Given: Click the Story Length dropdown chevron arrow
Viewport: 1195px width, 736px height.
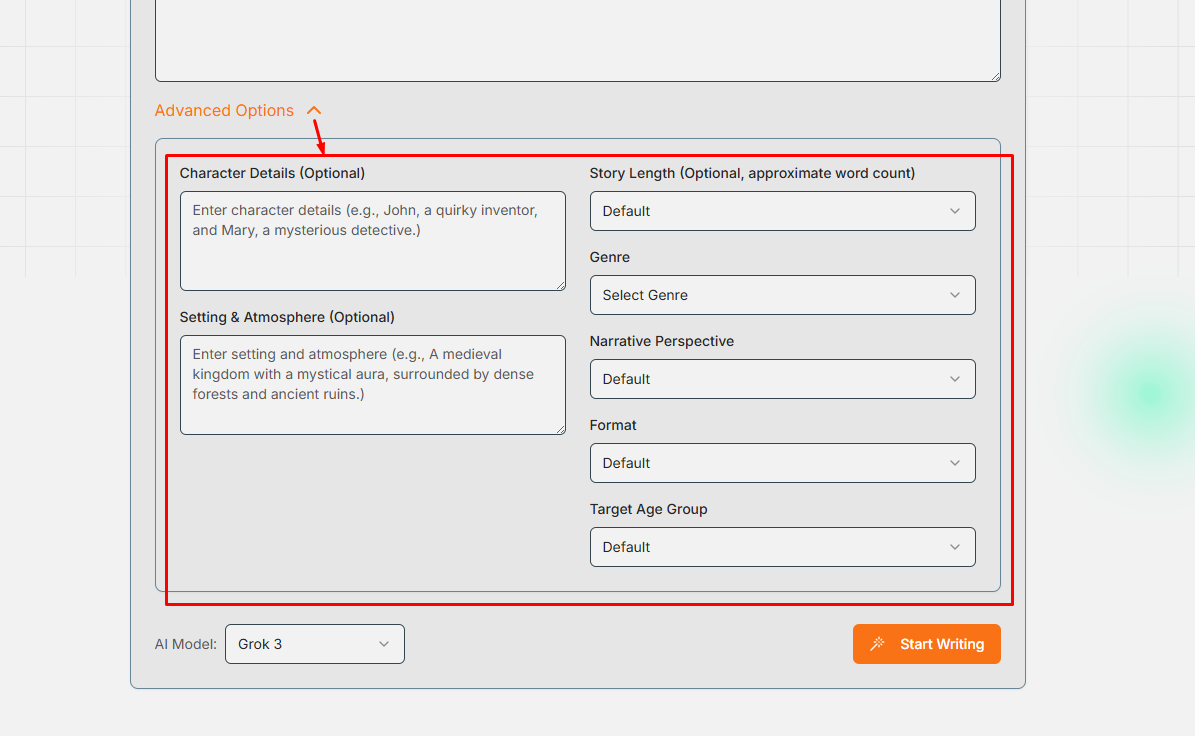Looking at the screenshot, I should pos(954,211).
